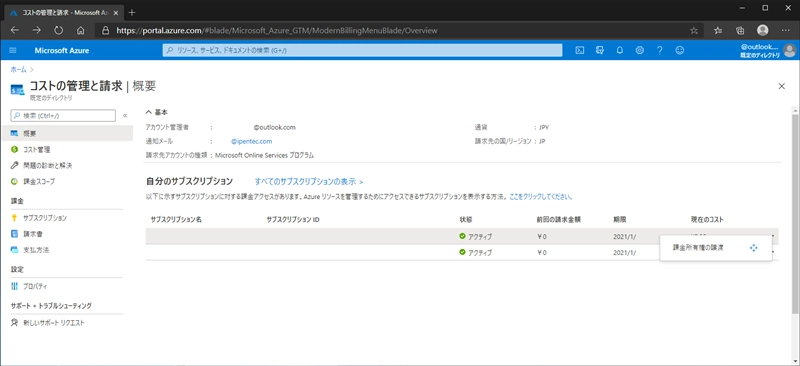Click アクティブ status in first subscription row
The width and height of the screenshot is (800, 366).
click(476, 236)
